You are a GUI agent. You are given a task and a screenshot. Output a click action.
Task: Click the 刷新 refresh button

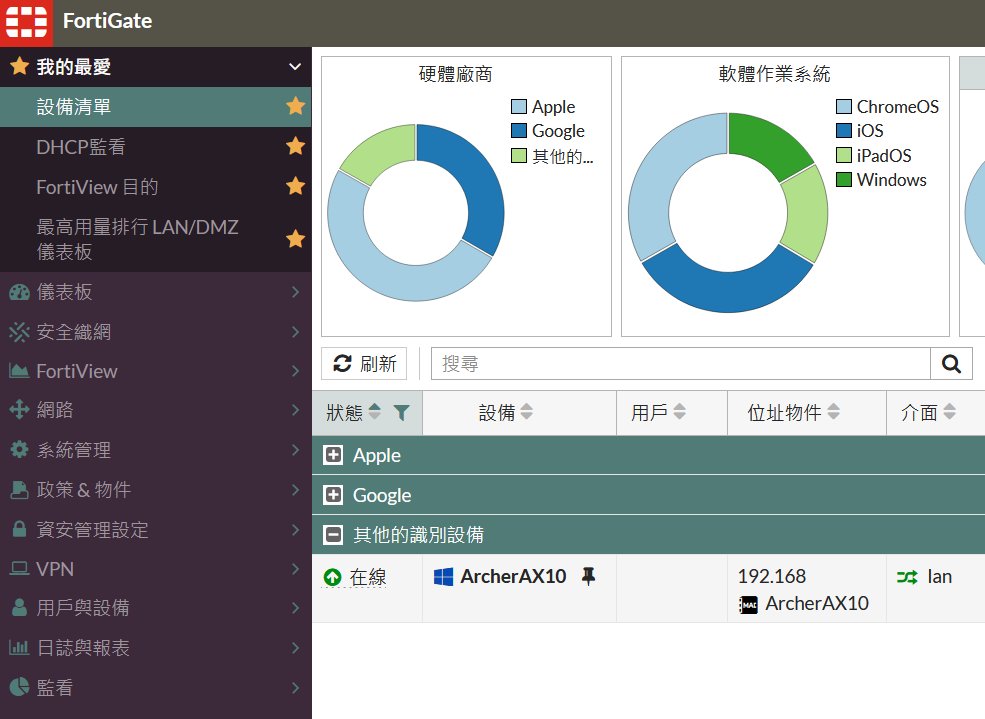(364, 364)
